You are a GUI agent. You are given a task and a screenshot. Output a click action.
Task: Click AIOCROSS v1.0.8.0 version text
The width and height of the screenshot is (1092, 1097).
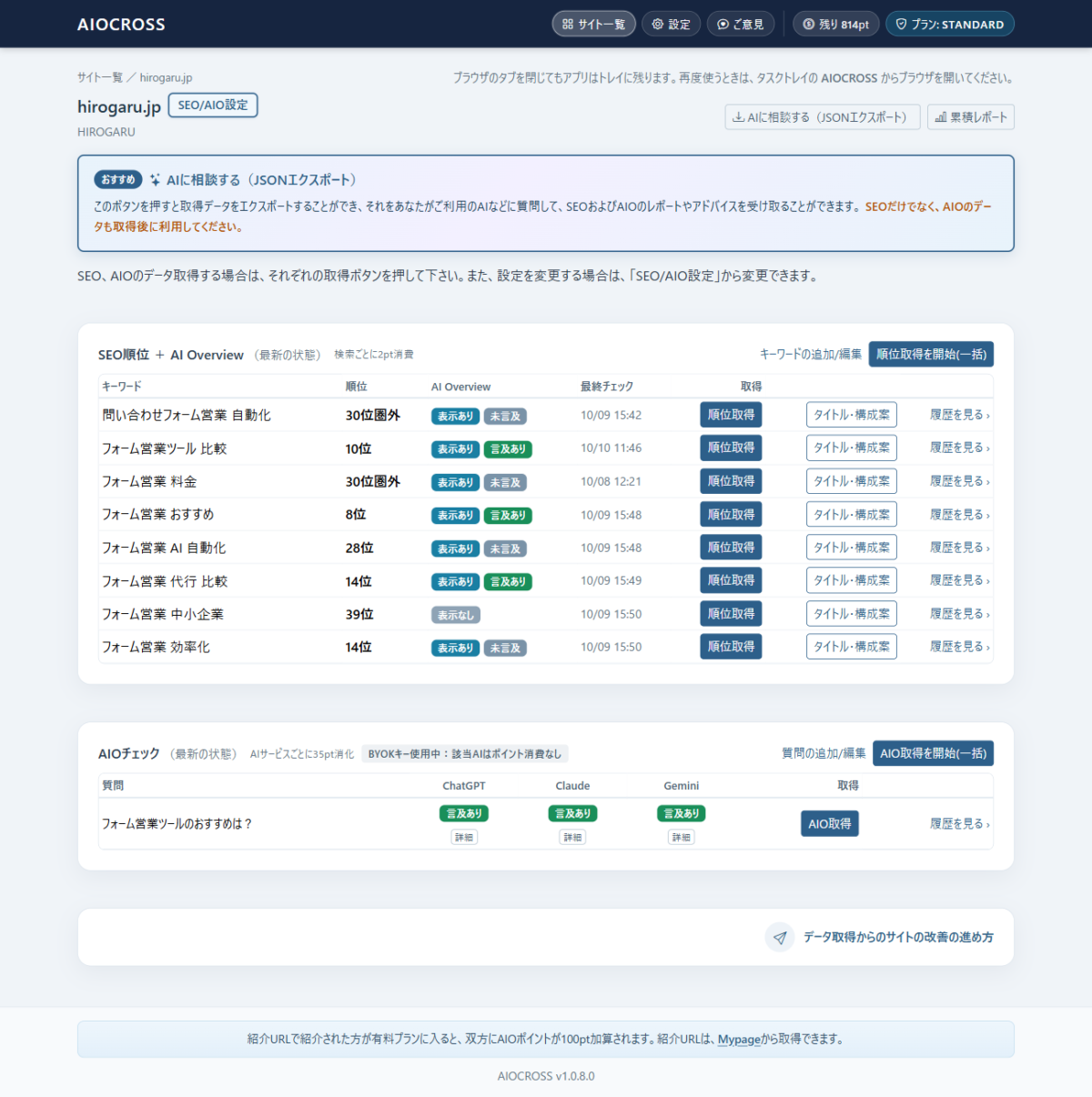546,1076
